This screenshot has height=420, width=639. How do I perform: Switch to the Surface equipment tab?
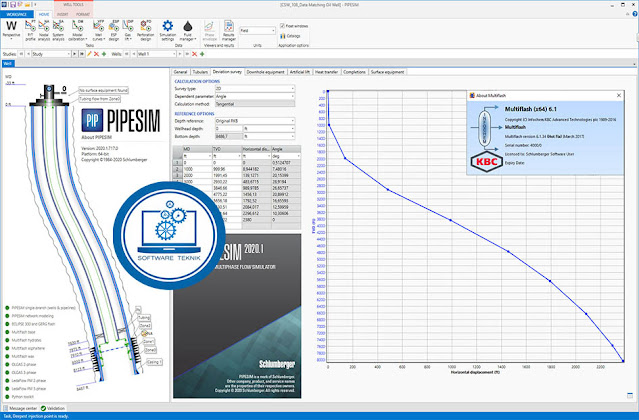pyautogui.click(x=387, y=72)
